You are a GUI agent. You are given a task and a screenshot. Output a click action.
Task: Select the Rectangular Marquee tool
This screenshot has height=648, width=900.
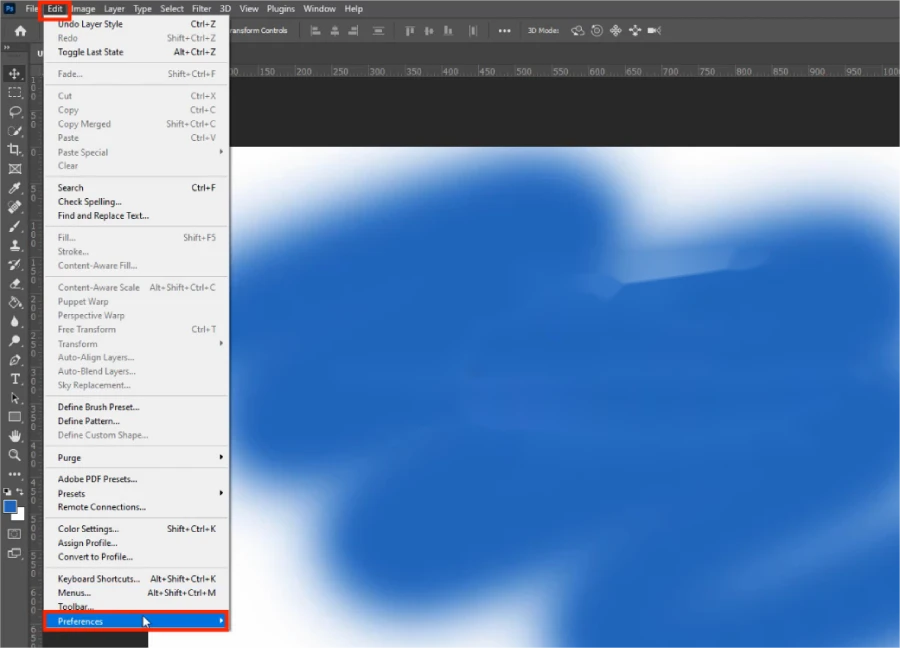(x=14, y=92)
